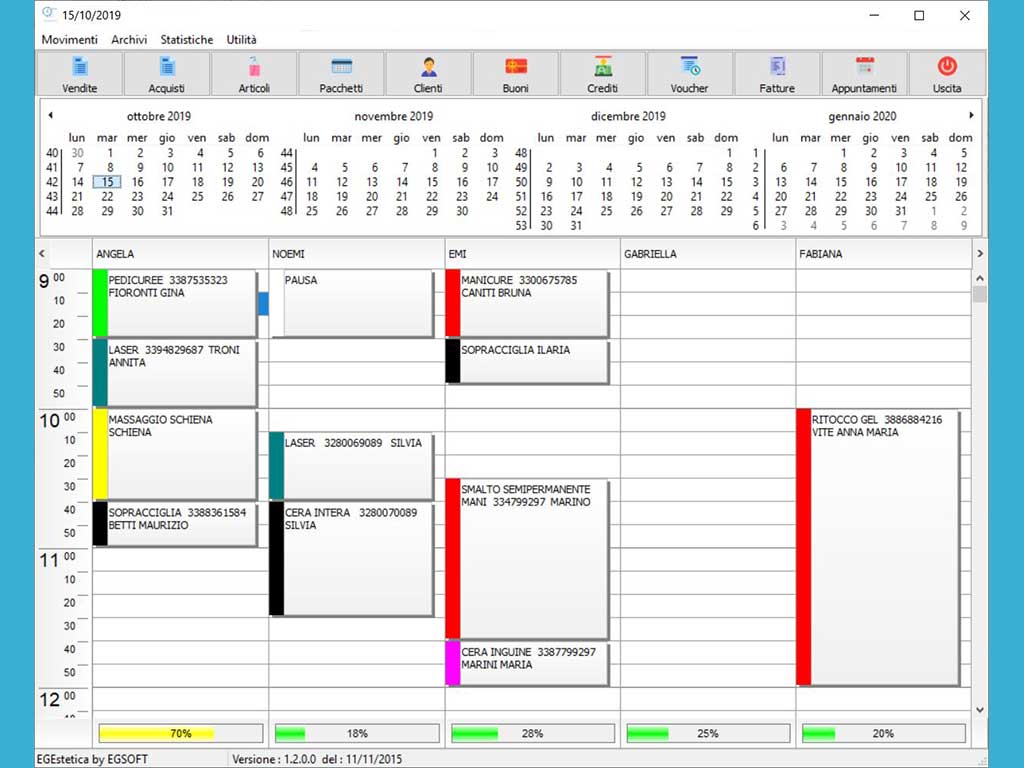Screen dimensions: 1024x768
Task: Open the Archivi menu
Action: pyautogui.click(x=129, y=40)
